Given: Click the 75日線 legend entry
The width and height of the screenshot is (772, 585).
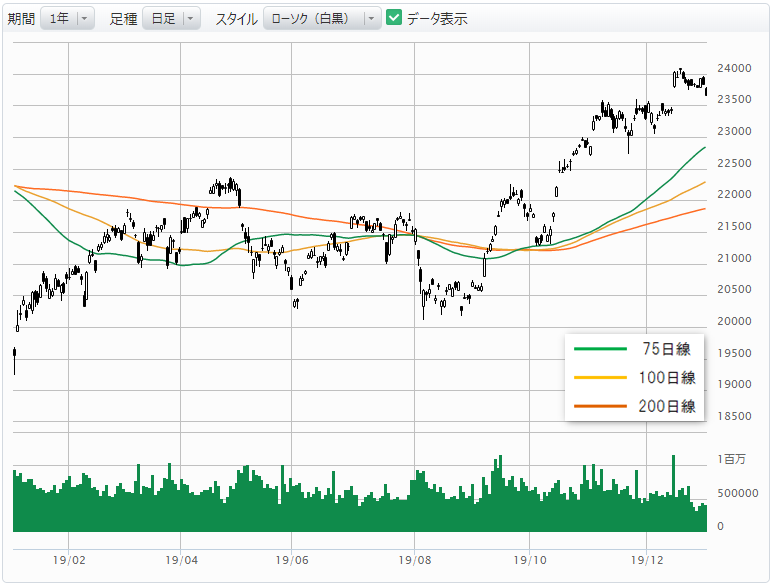Looking at the screenshot, I should click(634, 349).
